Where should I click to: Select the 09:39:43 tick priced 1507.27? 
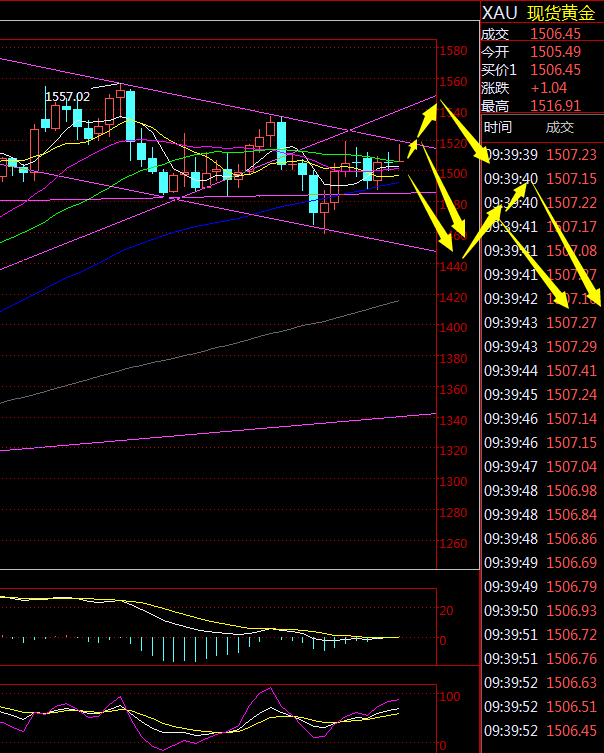point(541,323)
